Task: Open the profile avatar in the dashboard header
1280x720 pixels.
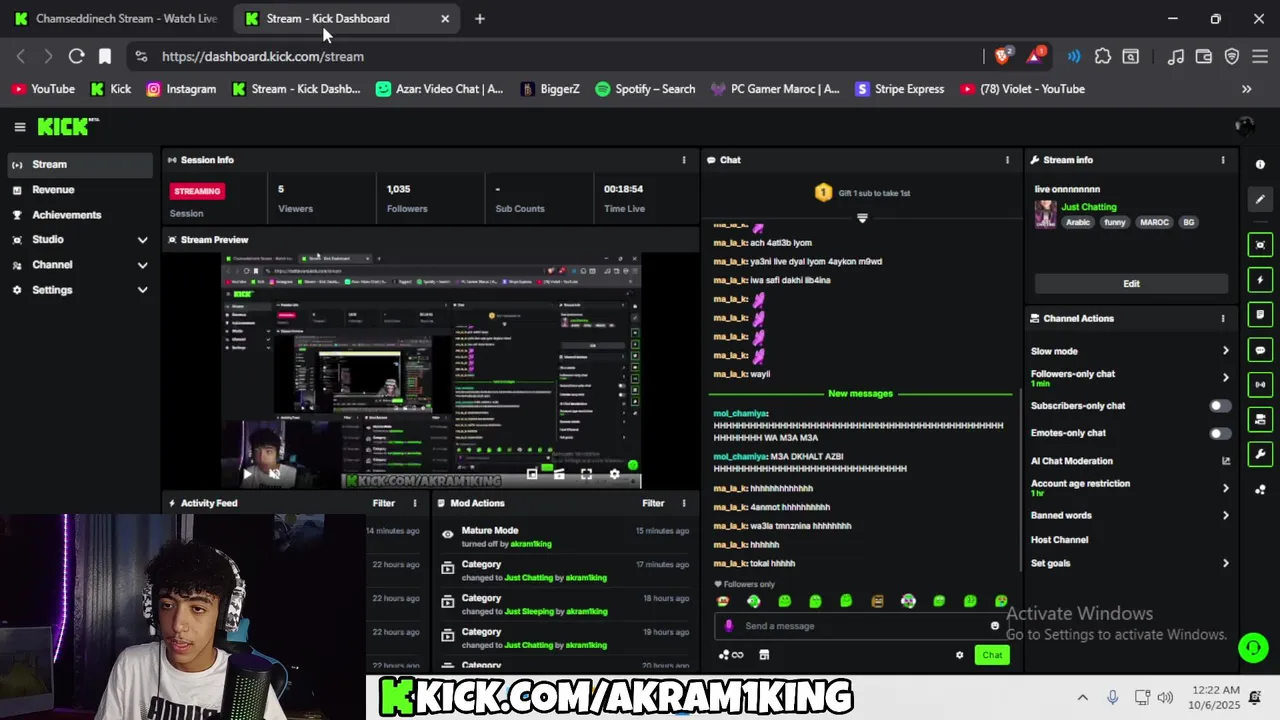Action: point(1245,126)
